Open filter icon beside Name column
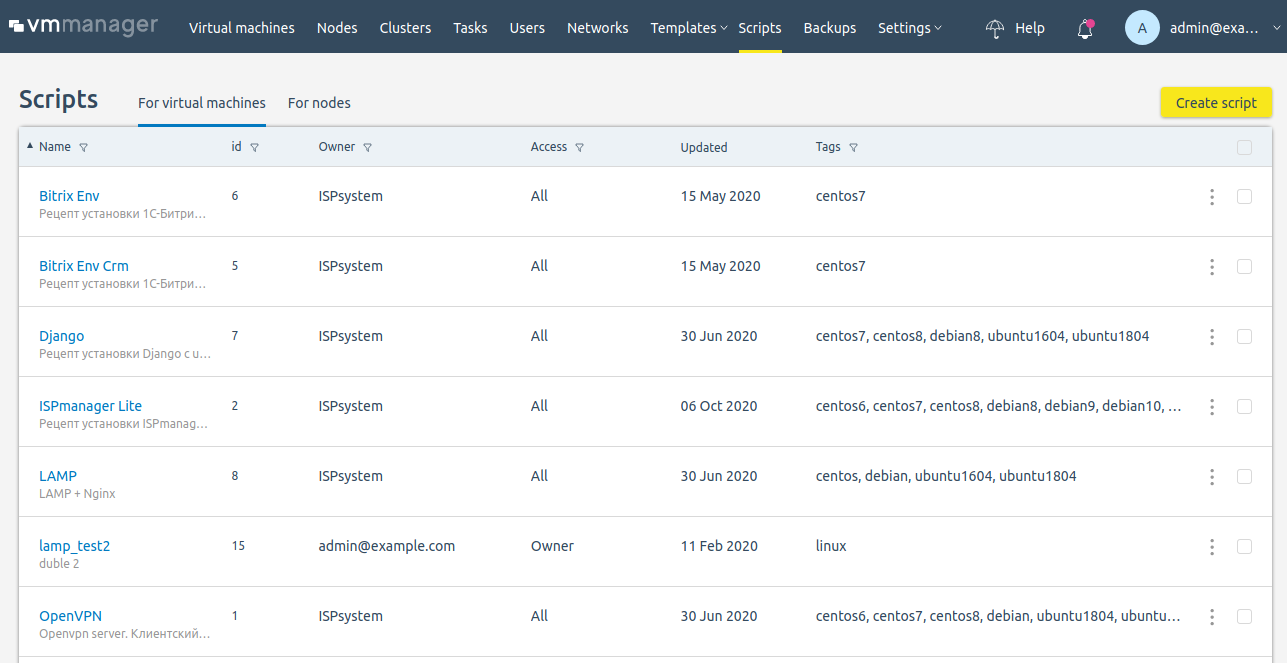The image size is (1287, 663). click(83, 147)
